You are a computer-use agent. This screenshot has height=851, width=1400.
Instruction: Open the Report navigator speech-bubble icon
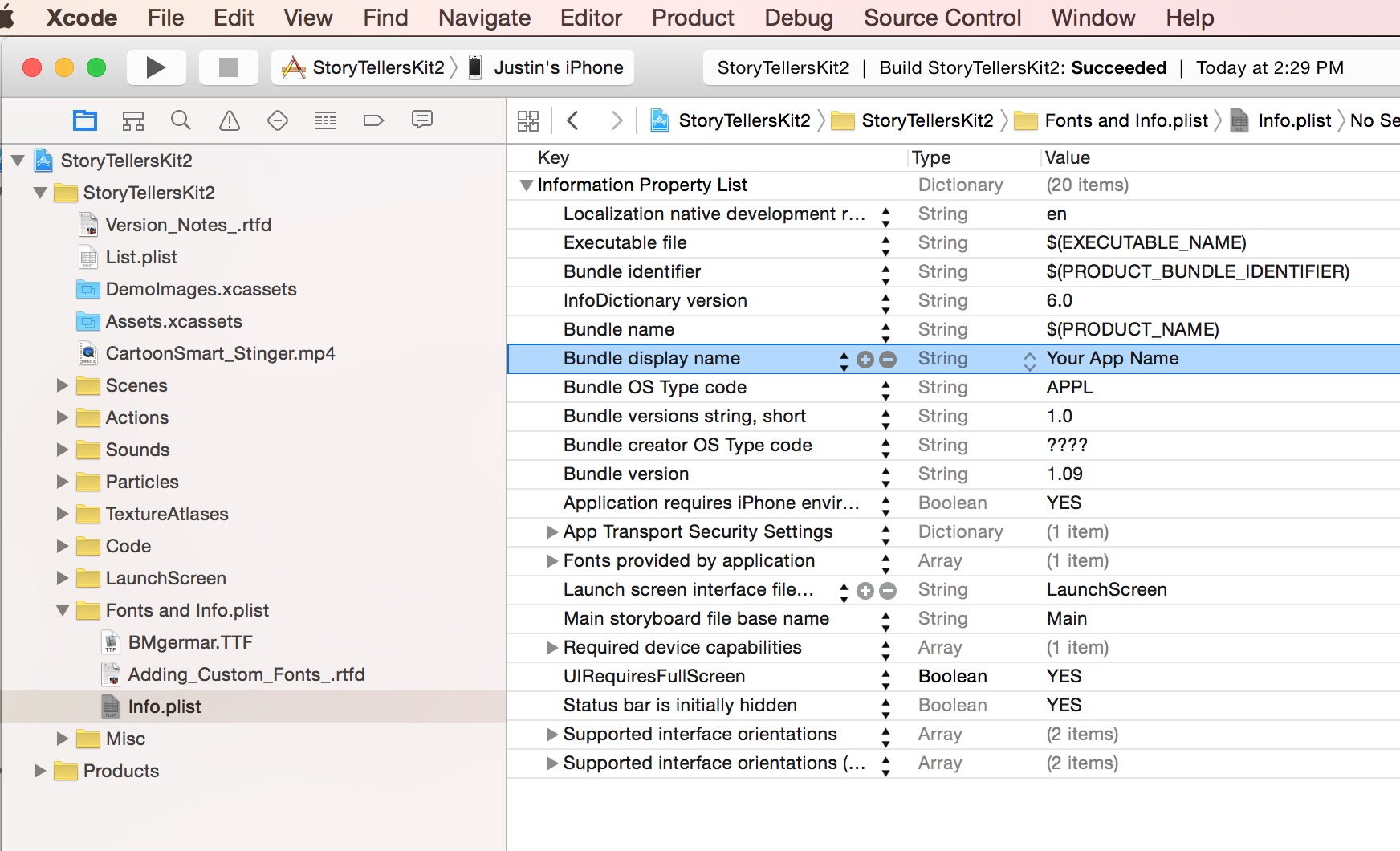422,120
